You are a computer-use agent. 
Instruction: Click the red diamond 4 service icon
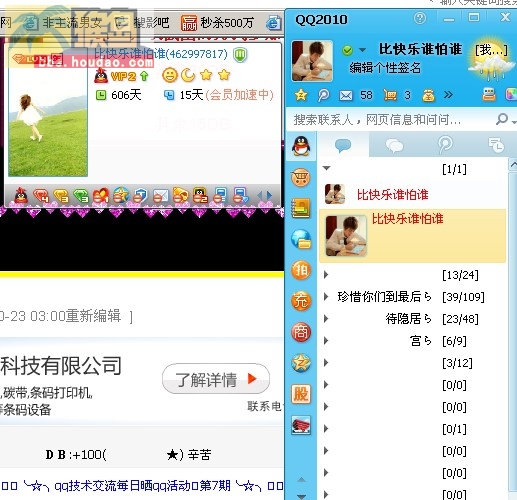click(41, 195)
